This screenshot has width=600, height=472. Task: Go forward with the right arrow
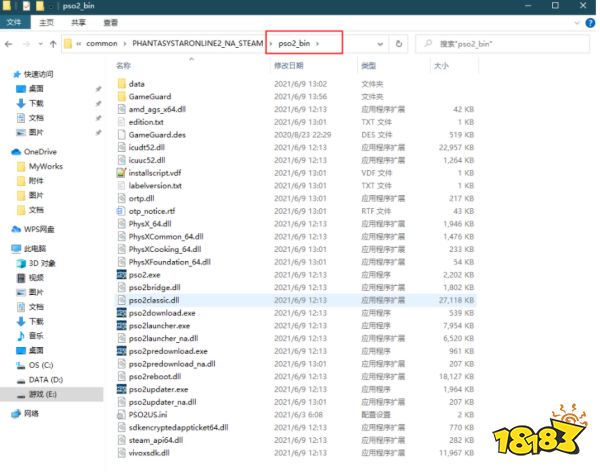point(26,44)
